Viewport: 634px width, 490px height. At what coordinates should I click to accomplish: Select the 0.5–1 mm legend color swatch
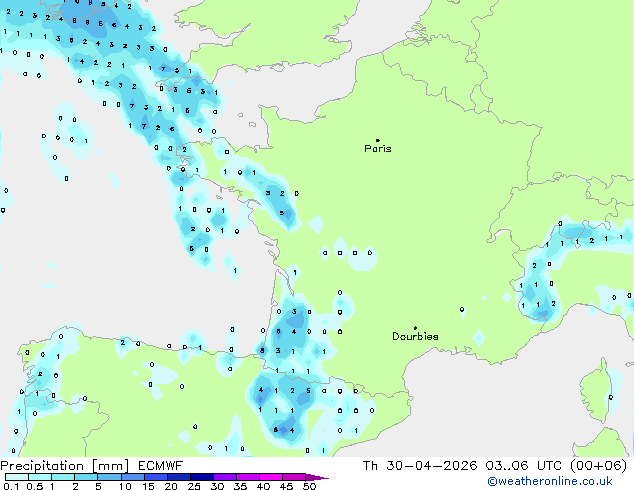tap(40, 477)
